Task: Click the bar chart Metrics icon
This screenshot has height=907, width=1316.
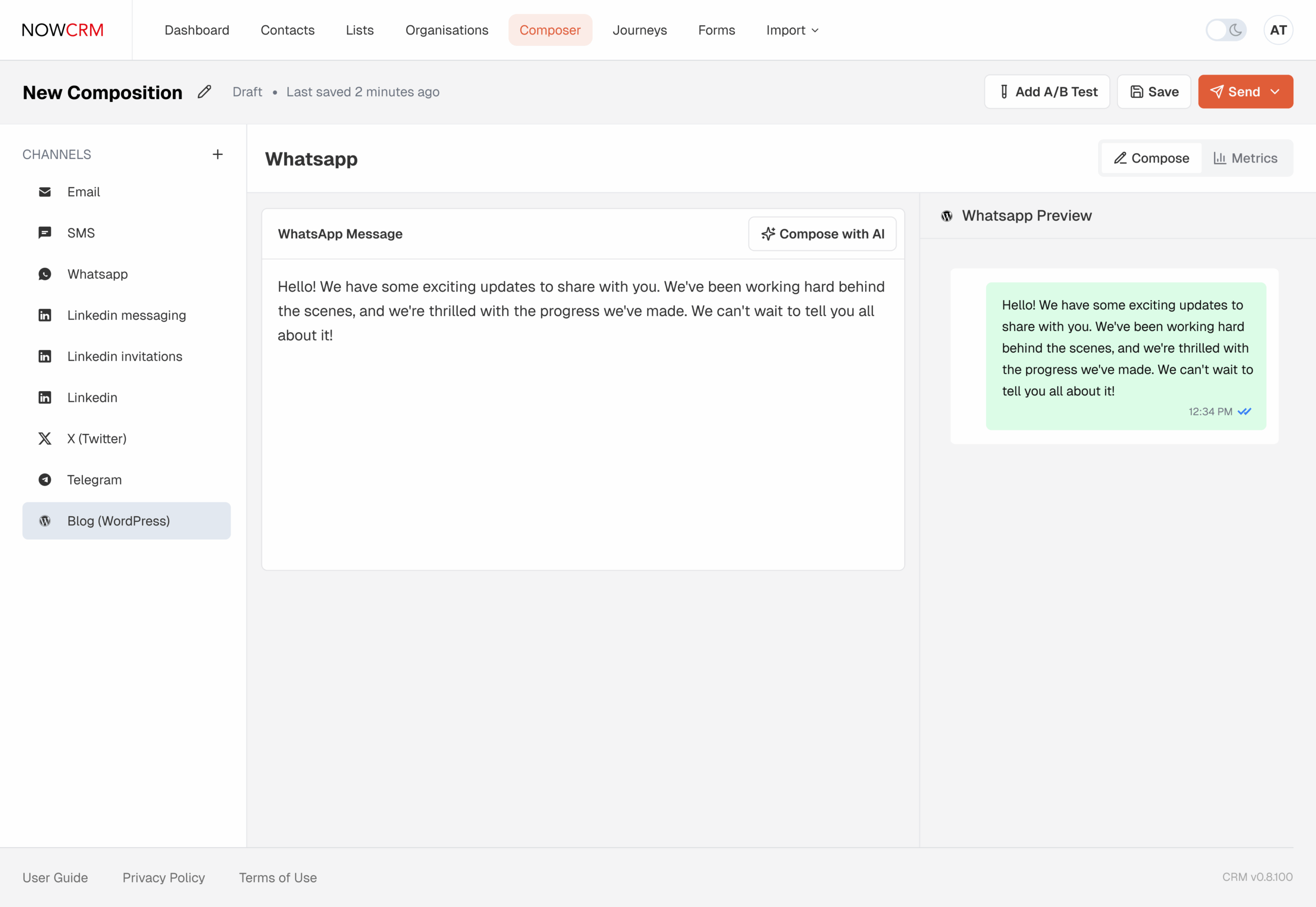Action: pyautogui.click(x=1219, y=158)
